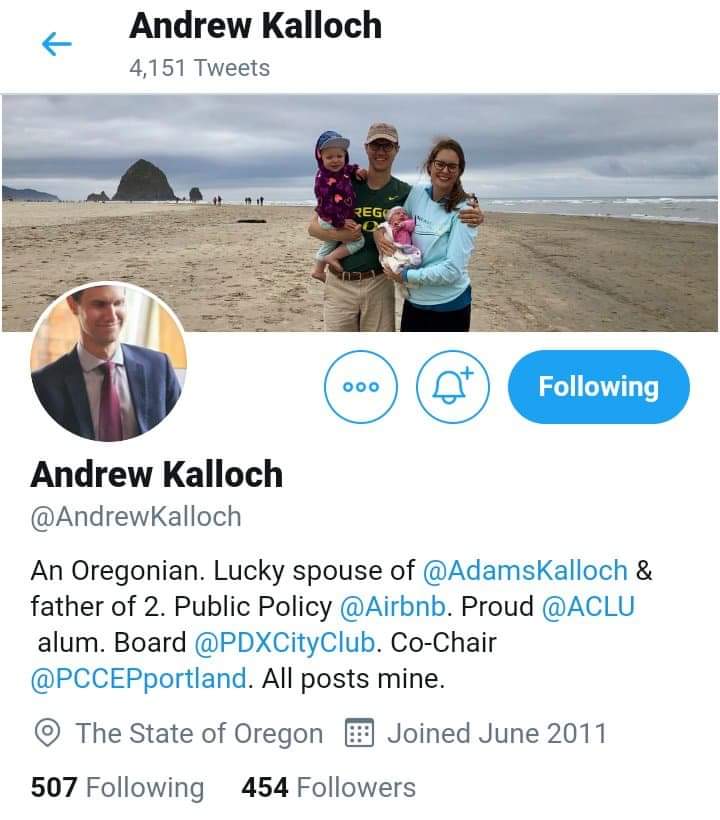View the 454 Followers list
This screenshot has height=820, width=720.
(x=328, y=787)
